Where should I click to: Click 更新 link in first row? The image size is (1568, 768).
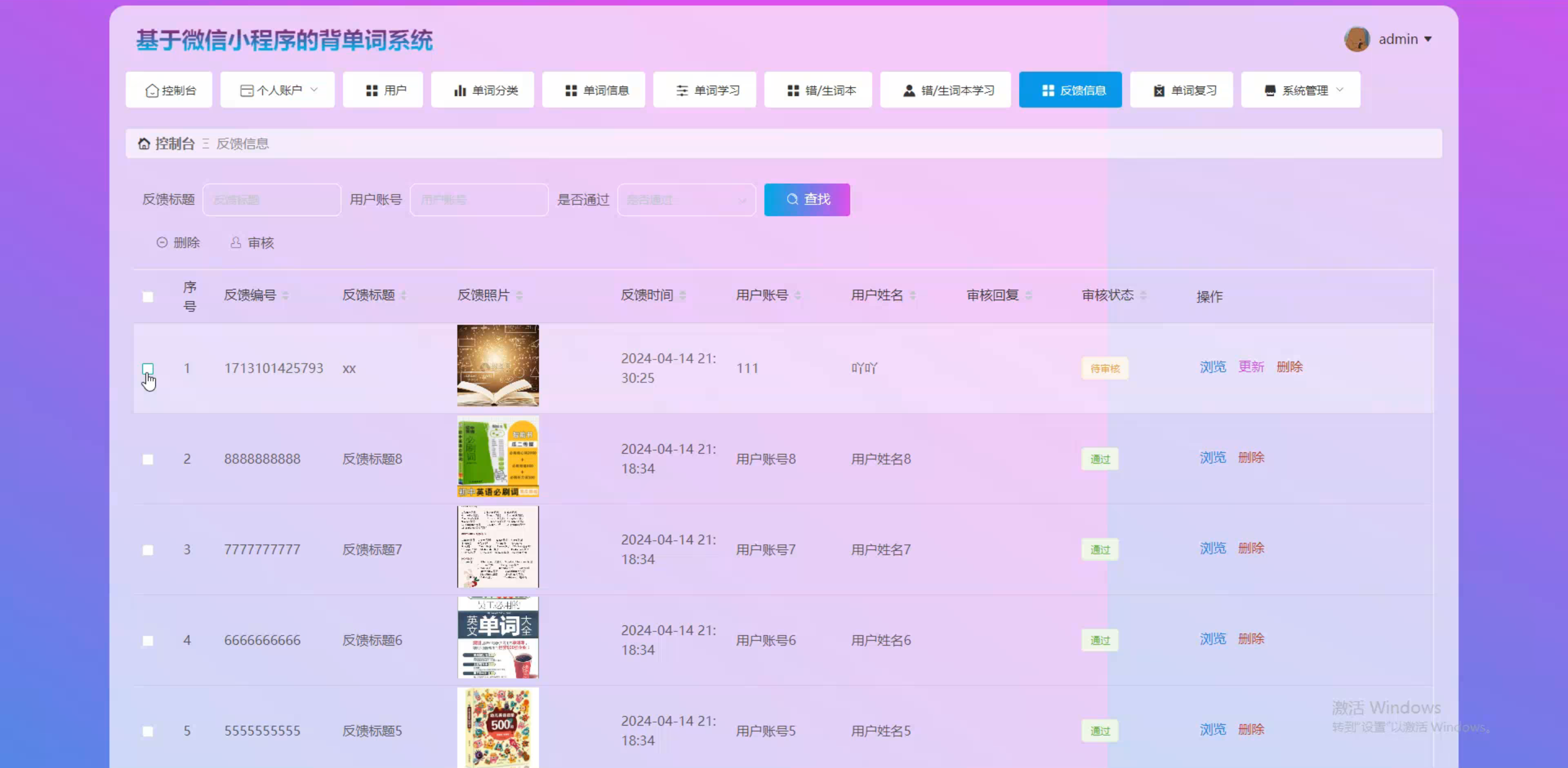click(1251, 367)
